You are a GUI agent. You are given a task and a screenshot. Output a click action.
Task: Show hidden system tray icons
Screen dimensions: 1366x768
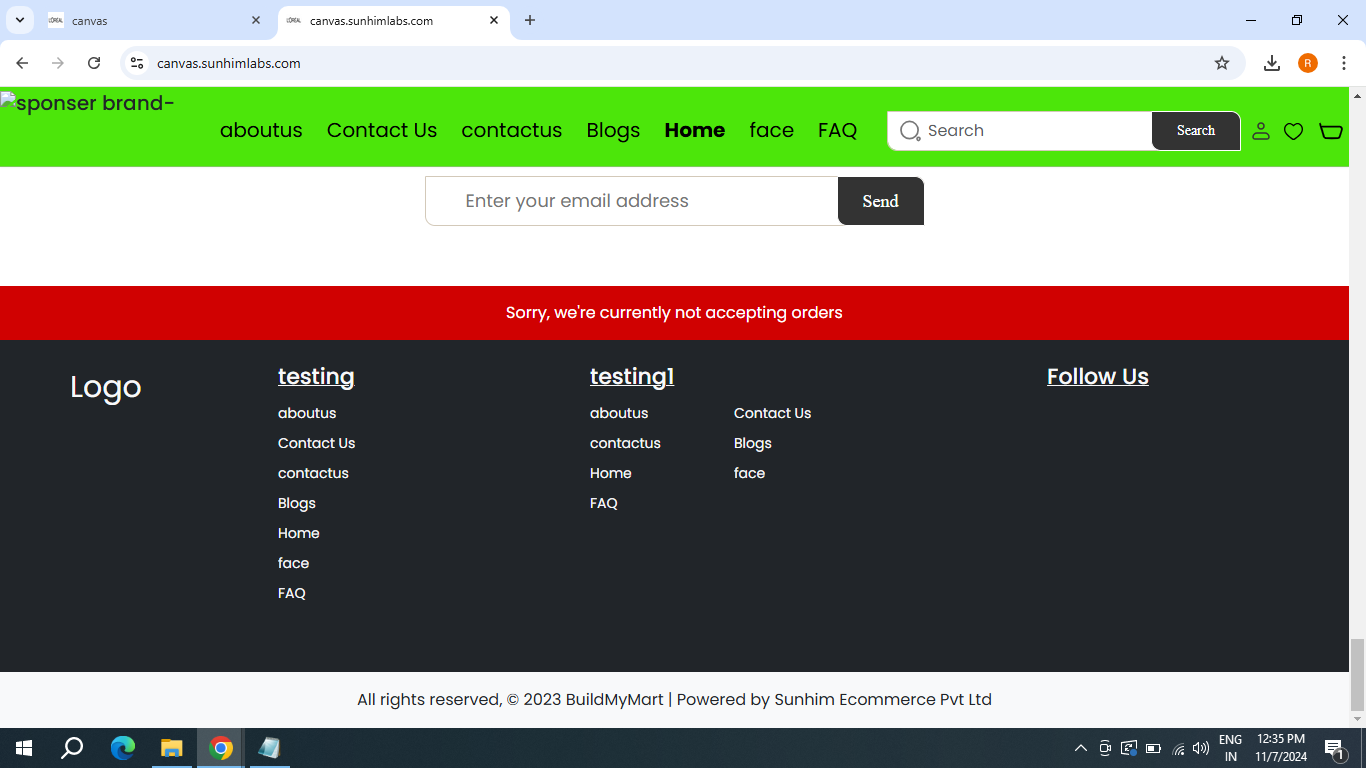pyautogui.click(x=1081, y=748)
